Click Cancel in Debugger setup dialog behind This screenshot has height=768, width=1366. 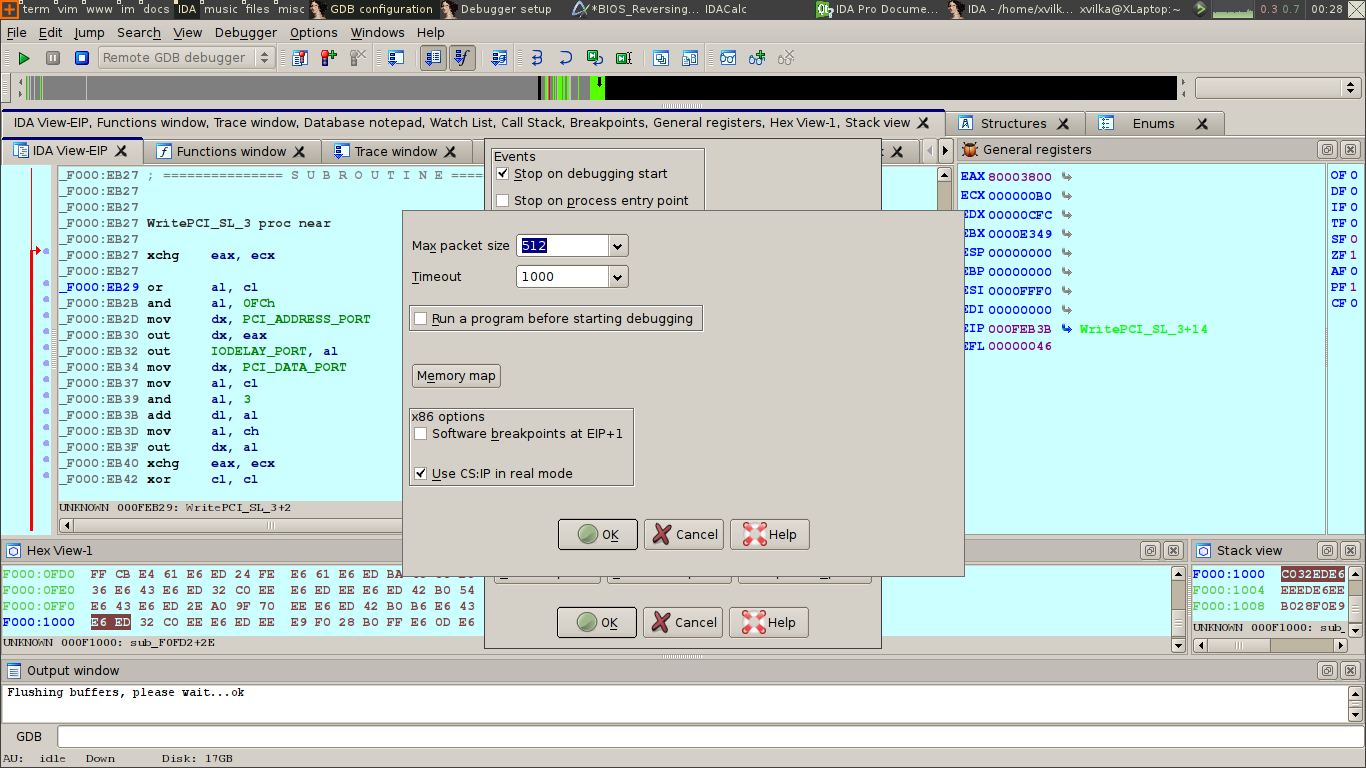tap(683, 622)
